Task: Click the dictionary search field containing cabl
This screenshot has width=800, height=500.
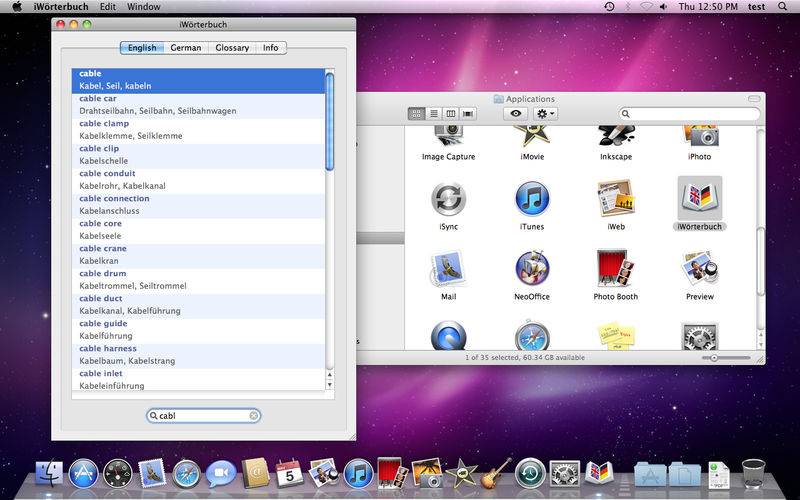Action: [x=203, y=416]
